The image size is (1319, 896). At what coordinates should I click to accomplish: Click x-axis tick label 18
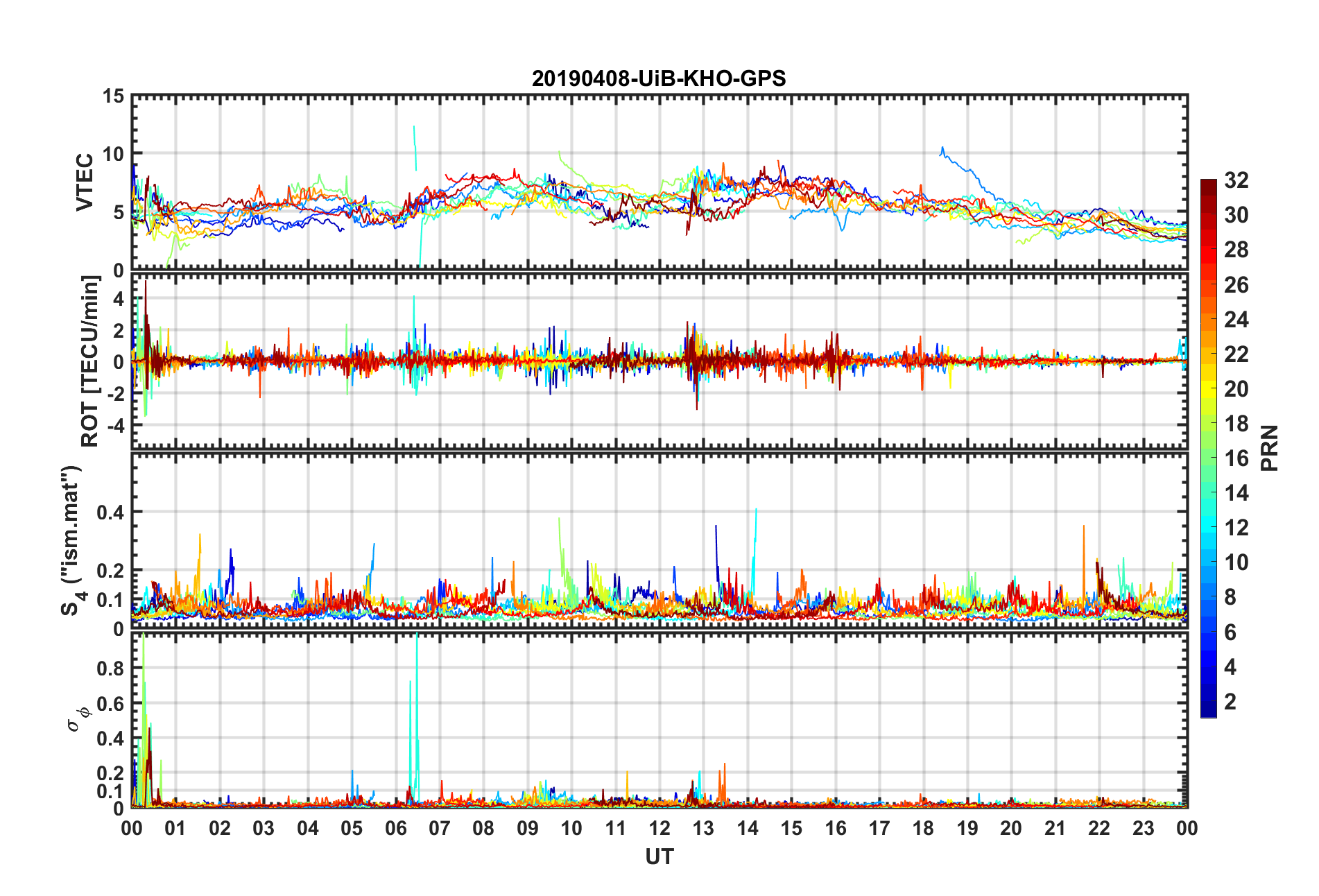coord(923,828)
